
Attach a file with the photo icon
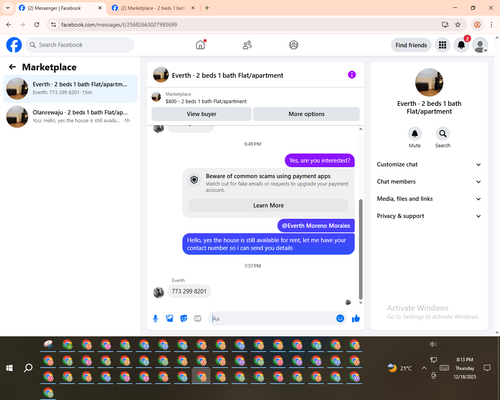pos(170,318)
